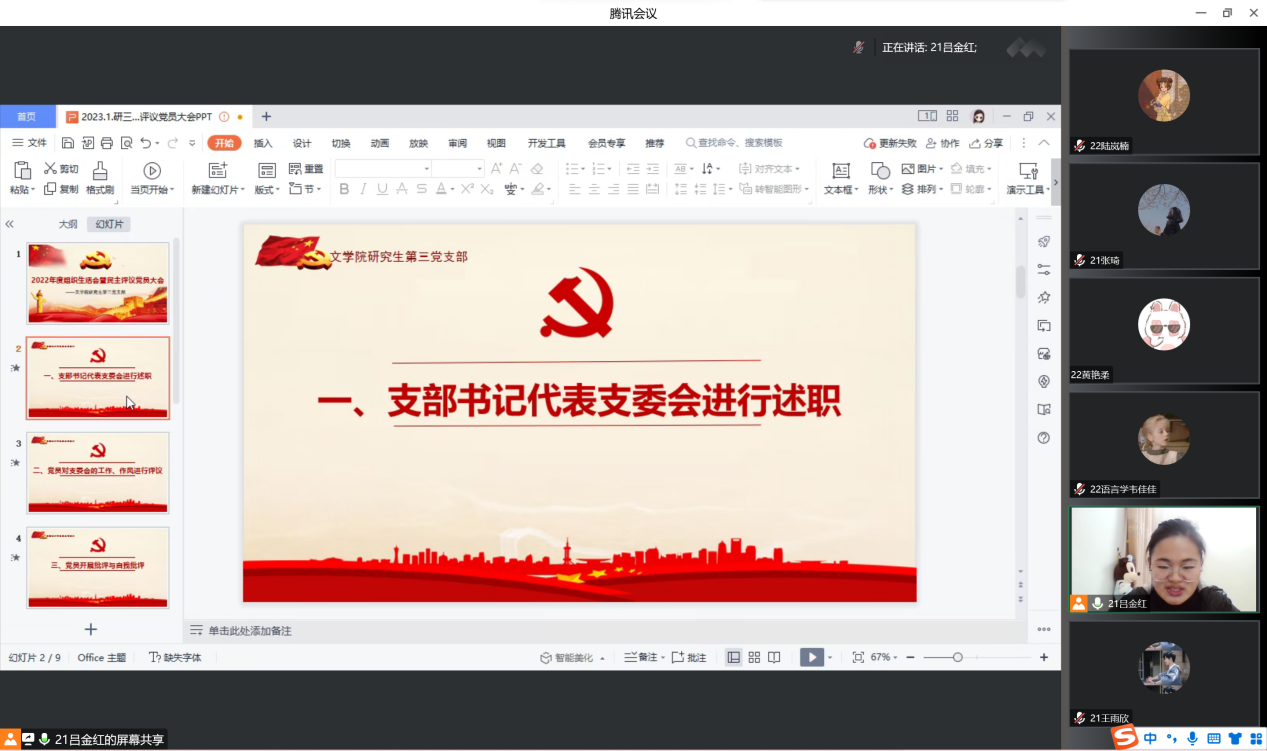Click the Shapes (形状) icon
This screenshot has height=751, width=1267.
coord(879,171)
